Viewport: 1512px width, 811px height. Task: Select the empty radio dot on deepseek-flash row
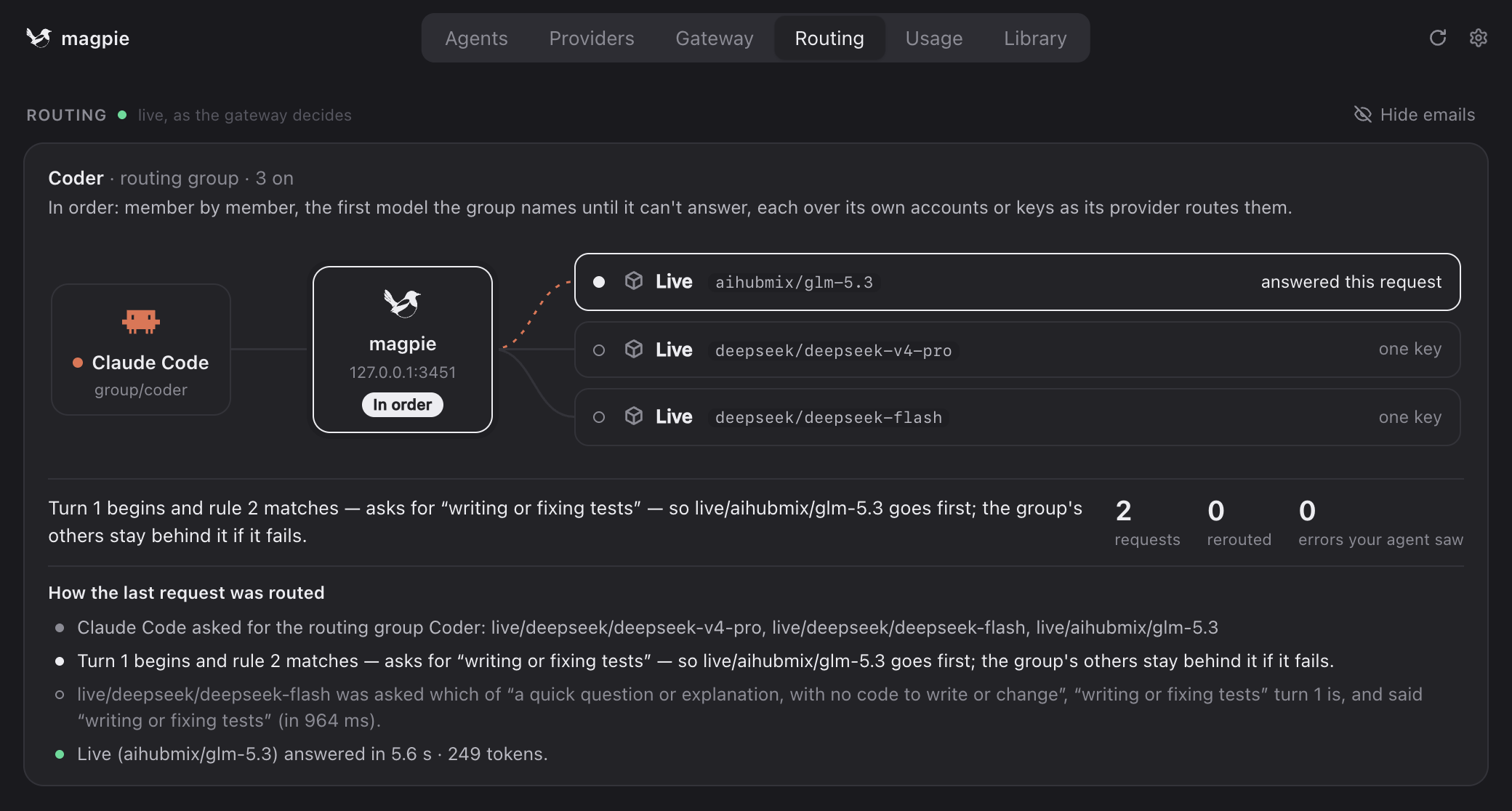click(x=599, y=417)
